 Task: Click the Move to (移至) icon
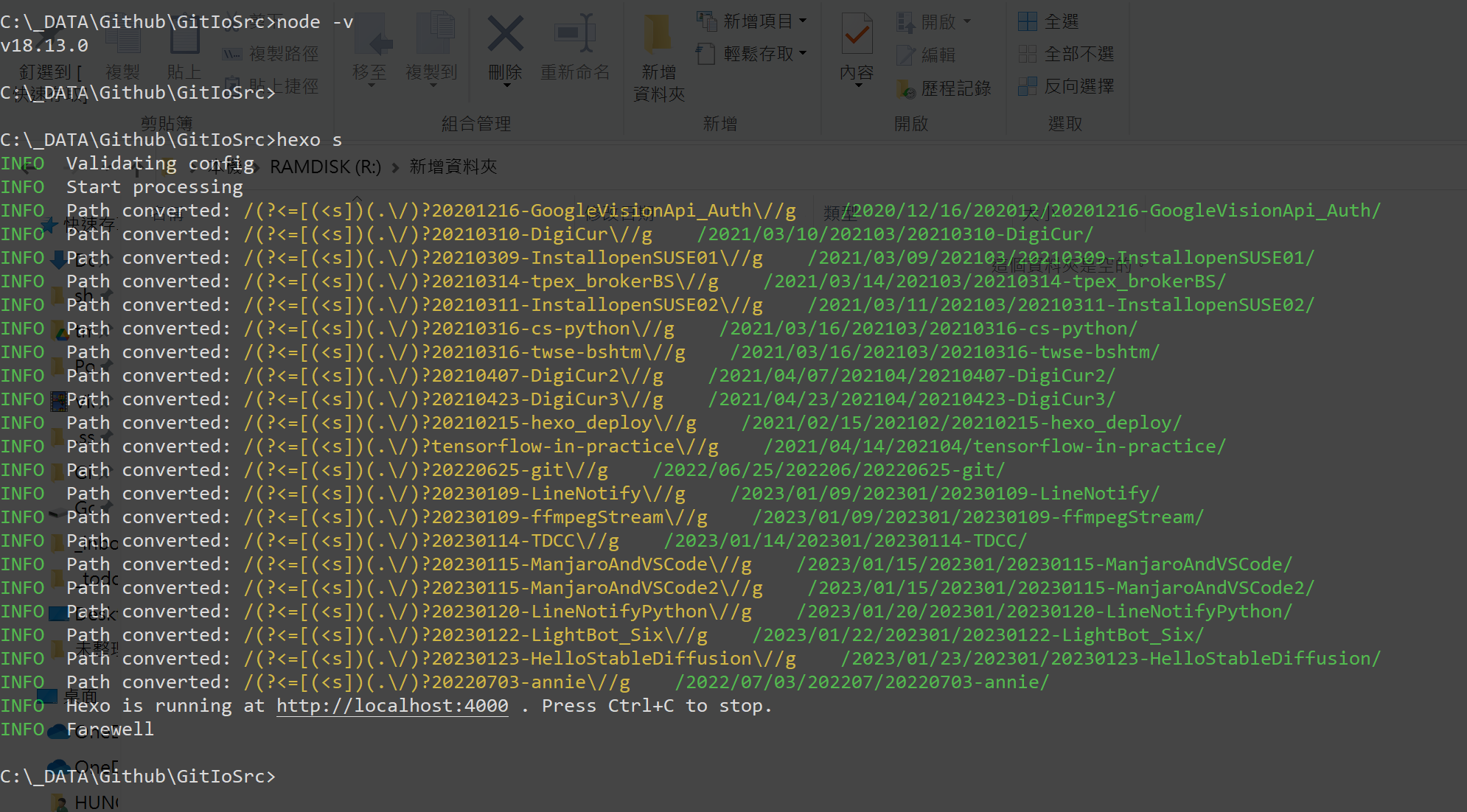(372, 34)
